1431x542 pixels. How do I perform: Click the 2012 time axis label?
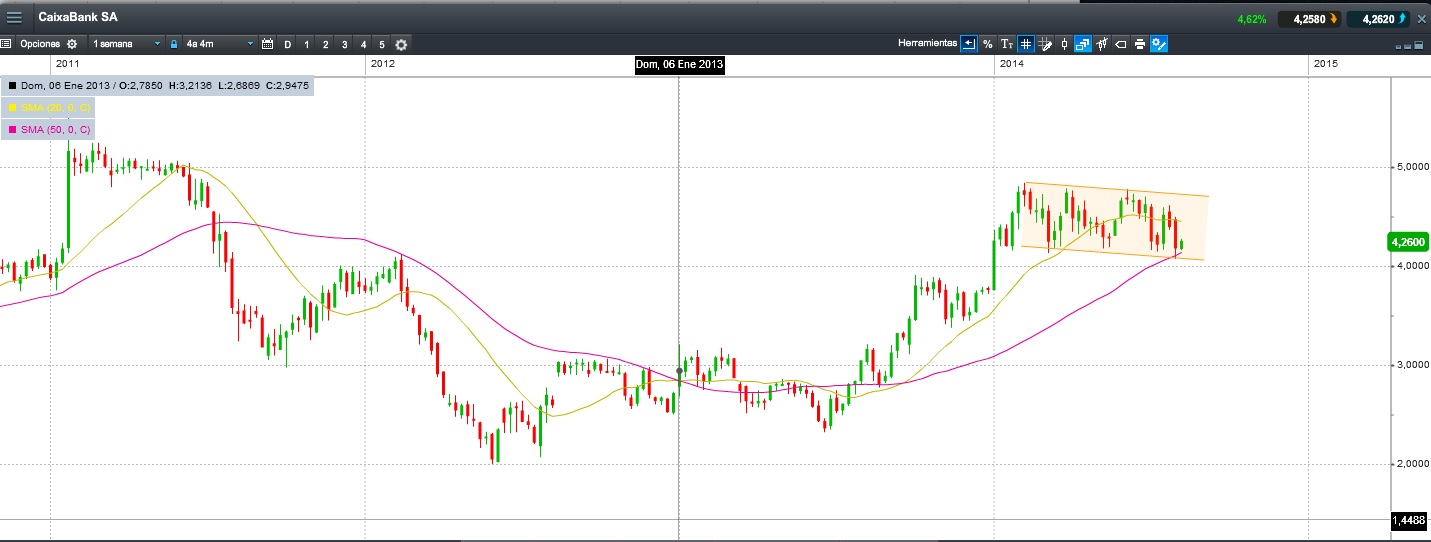tap(382, 63)
